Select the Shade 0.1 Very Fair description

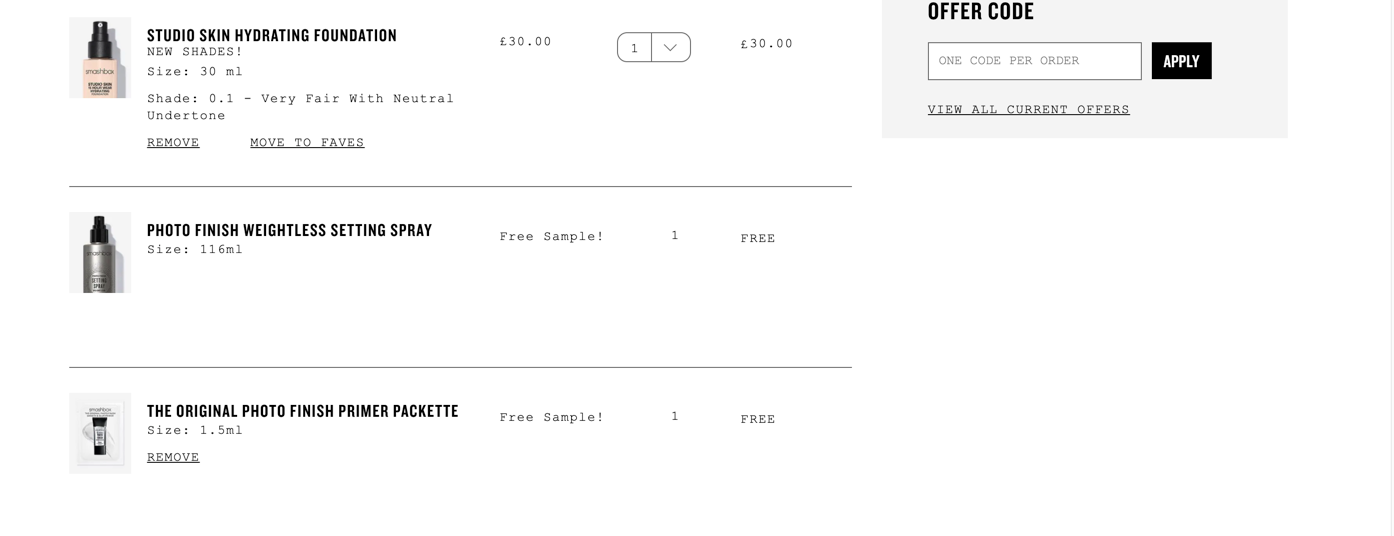300,107
